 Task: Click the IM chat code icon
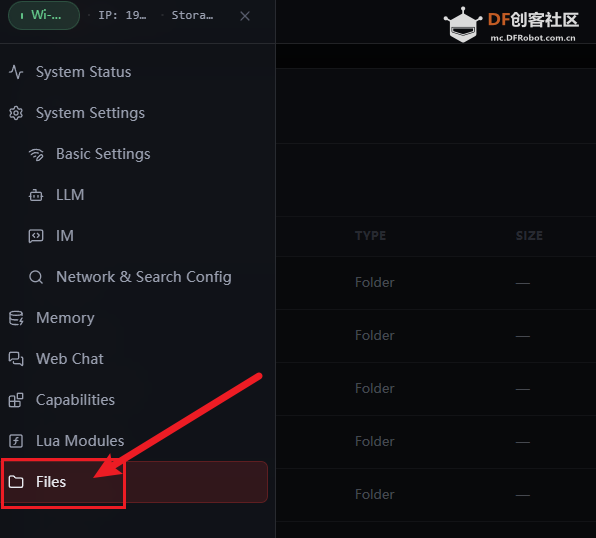pyautogui.click(x=36, y=236)
